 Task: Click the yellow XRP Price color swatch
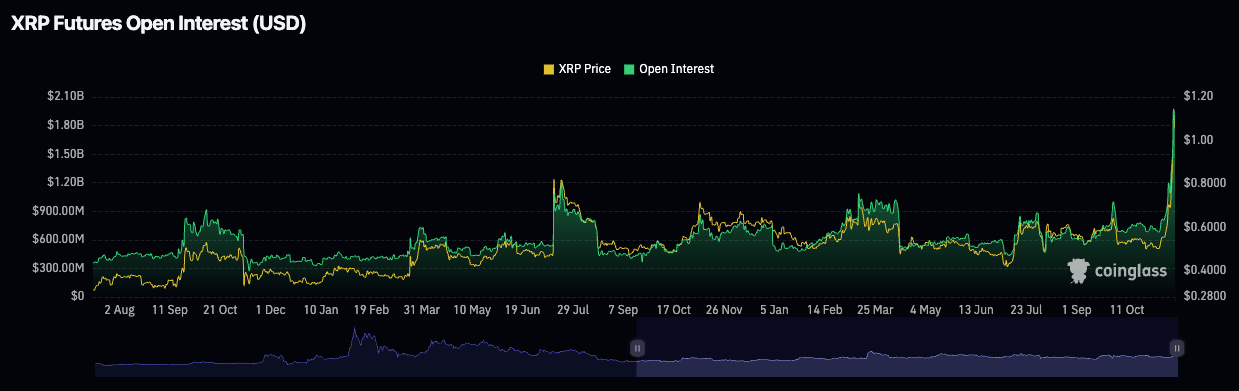pyautogui.click(x=548, y=69)
